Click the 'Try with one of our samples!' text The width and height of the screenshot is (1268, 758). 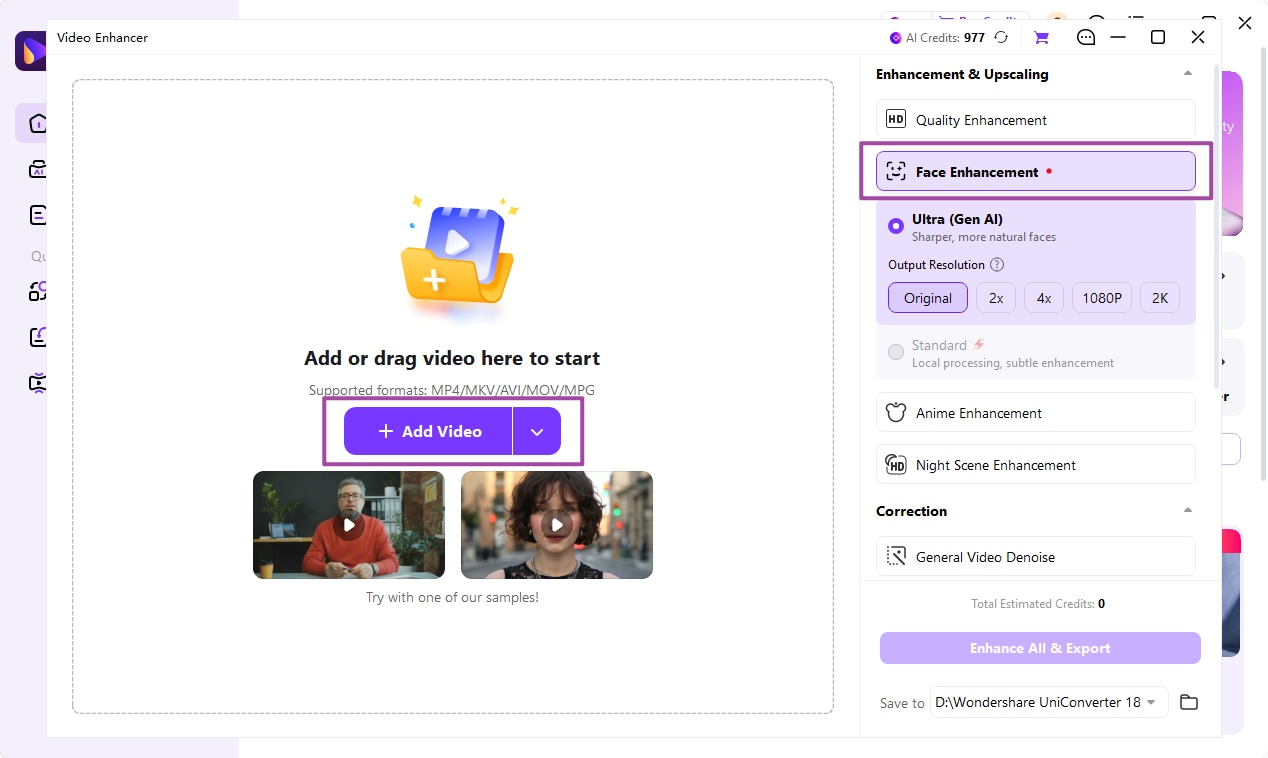pos(452,598)
